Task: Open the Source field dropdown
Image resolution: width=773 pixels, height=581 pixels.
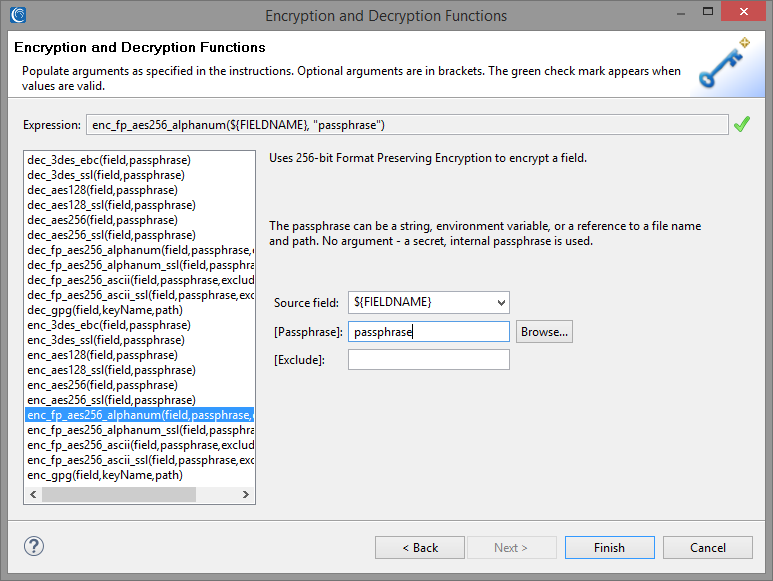Action: point(501,303)
